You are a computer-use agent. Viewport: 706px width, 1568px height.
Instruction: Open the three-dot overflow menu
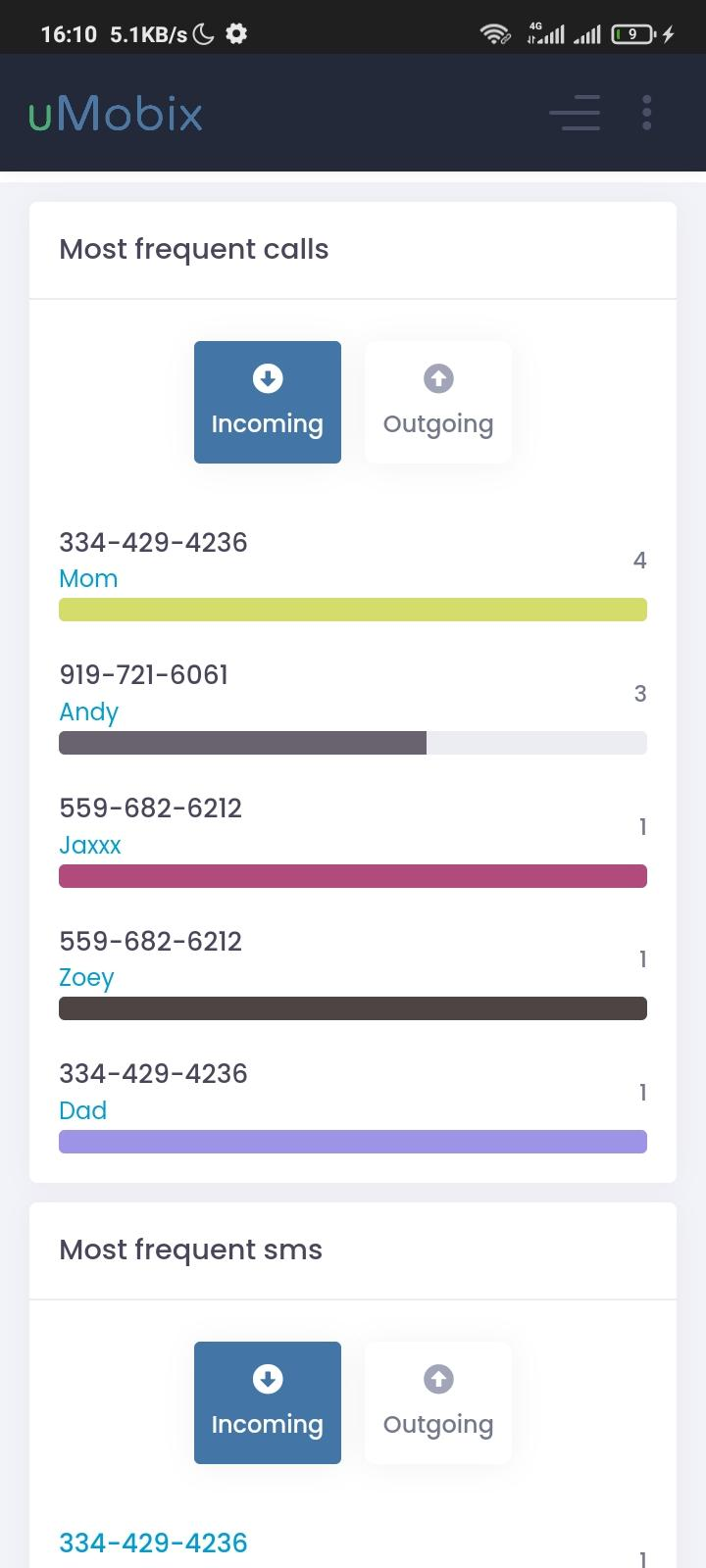[647, 112]
